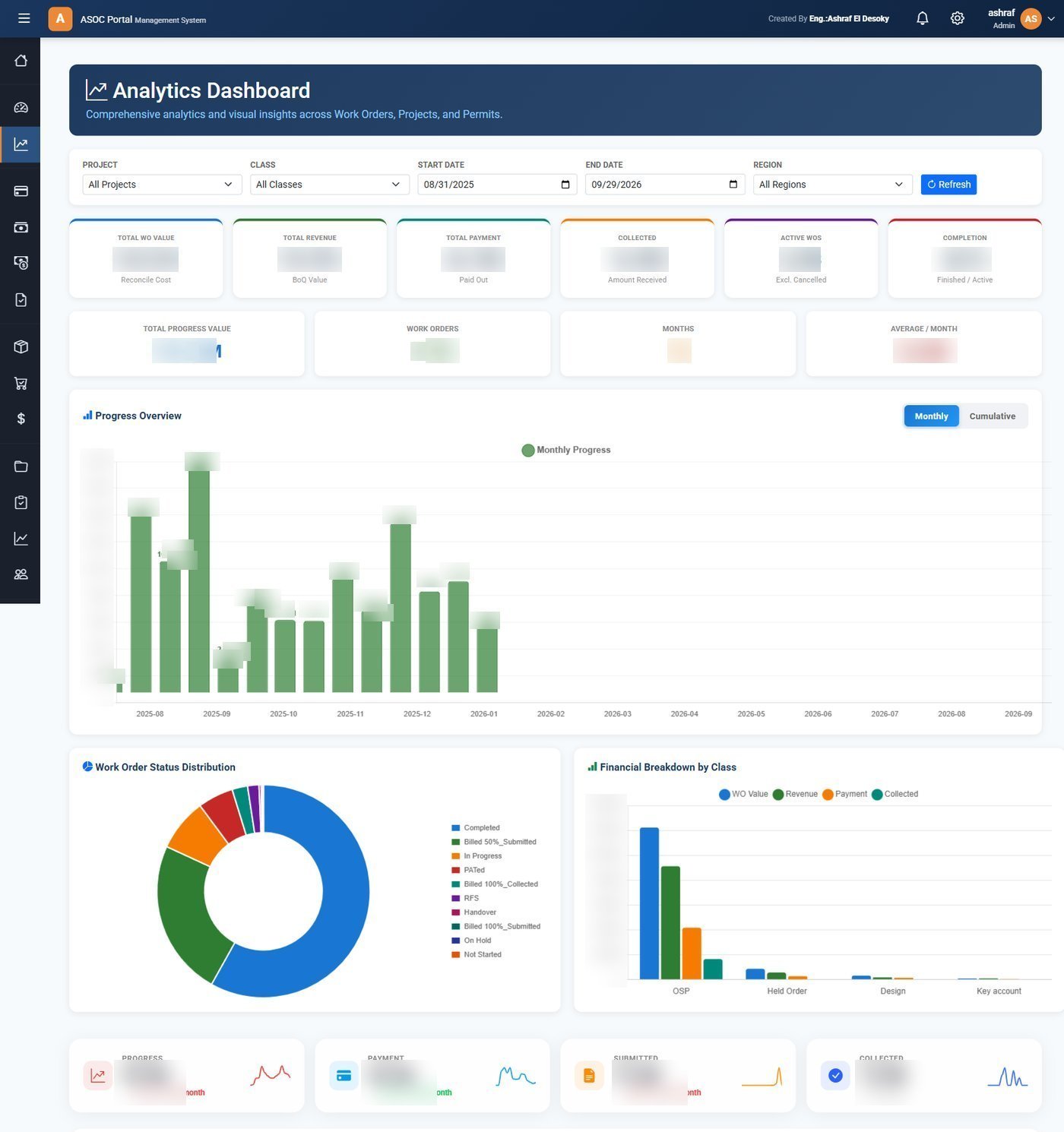The width and height of the screenshot is (1064, 1132).
Task: Toggle PATed legend entry
Action: [468, 870]
